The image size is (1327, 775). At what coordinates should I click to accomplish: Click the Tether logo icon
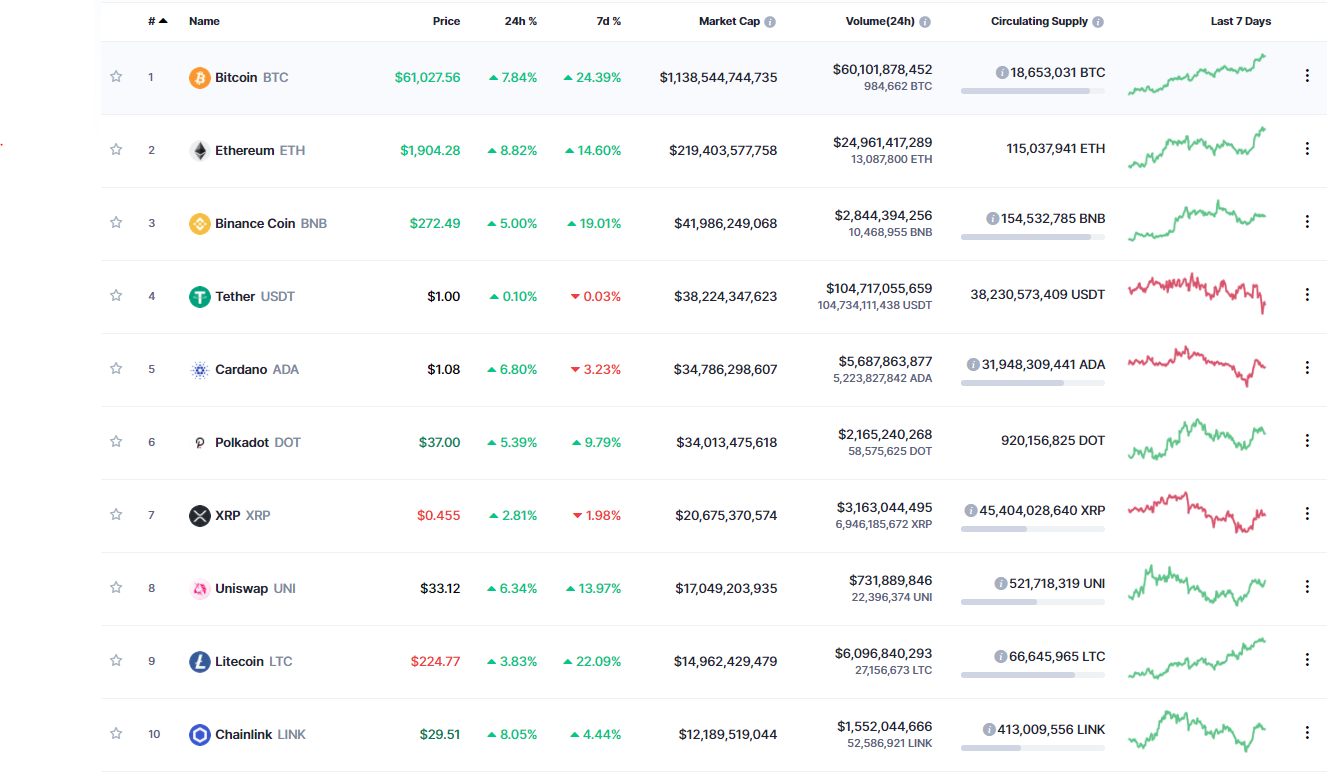[x=200, y=296]
